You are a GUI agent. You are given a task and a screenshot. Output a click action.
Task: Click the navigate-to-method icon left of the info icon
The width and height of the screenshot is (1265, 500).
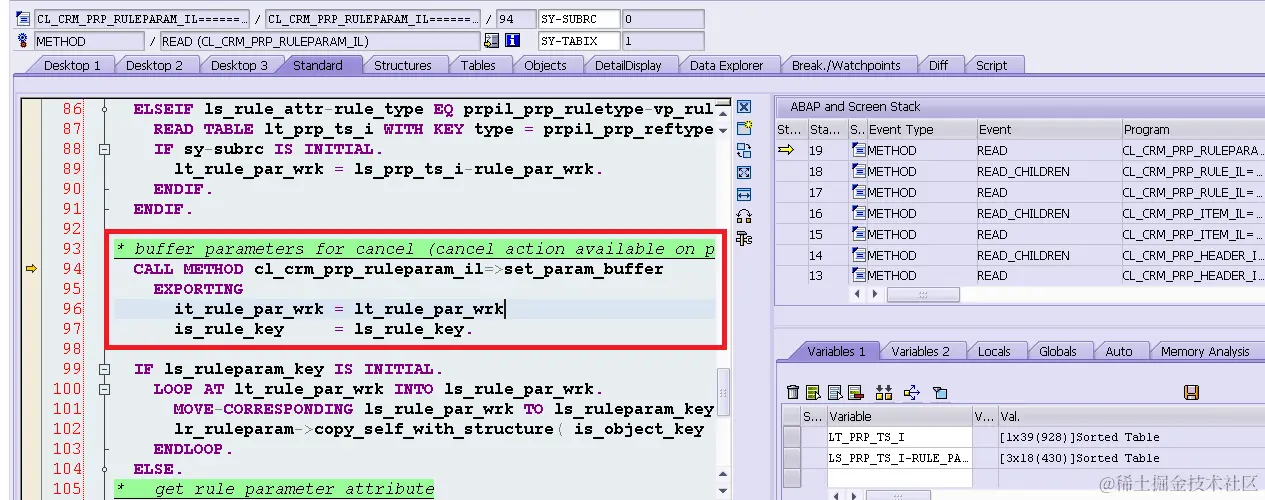(x=491, y=41)
